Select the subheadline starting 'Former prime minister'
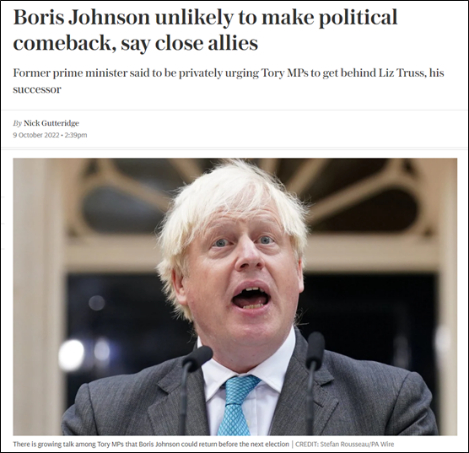Image resolution: width=469 pixels, height=453 pixels. tap(228, 81)
